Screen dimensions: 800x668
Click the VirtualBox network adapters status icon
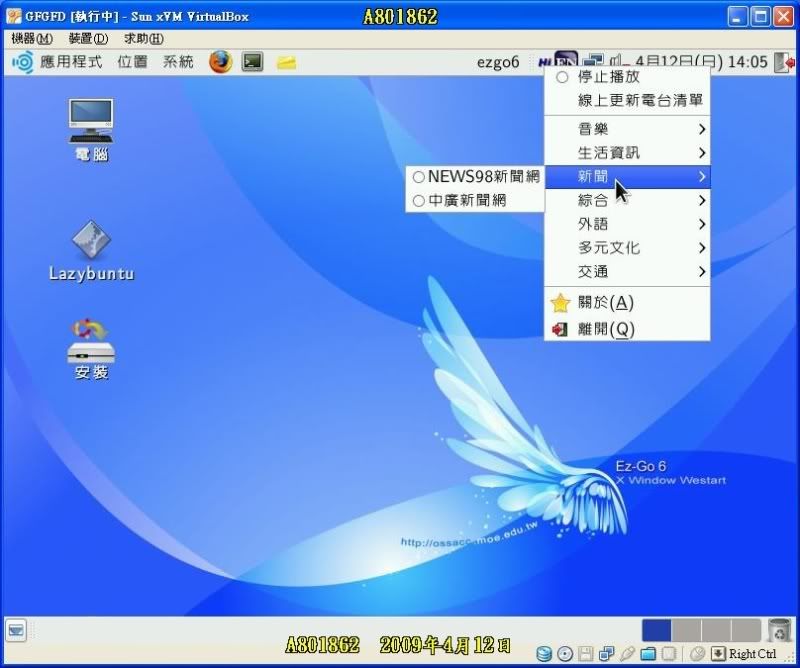click(607, 654)
